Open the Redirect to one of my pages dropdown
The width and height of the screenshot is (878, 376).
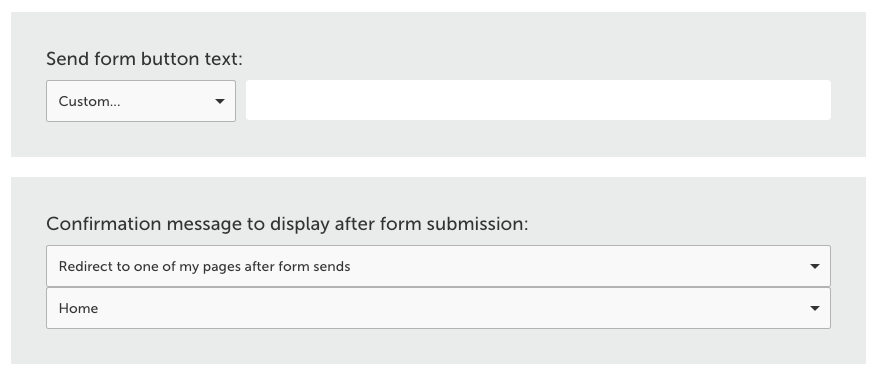438,266
